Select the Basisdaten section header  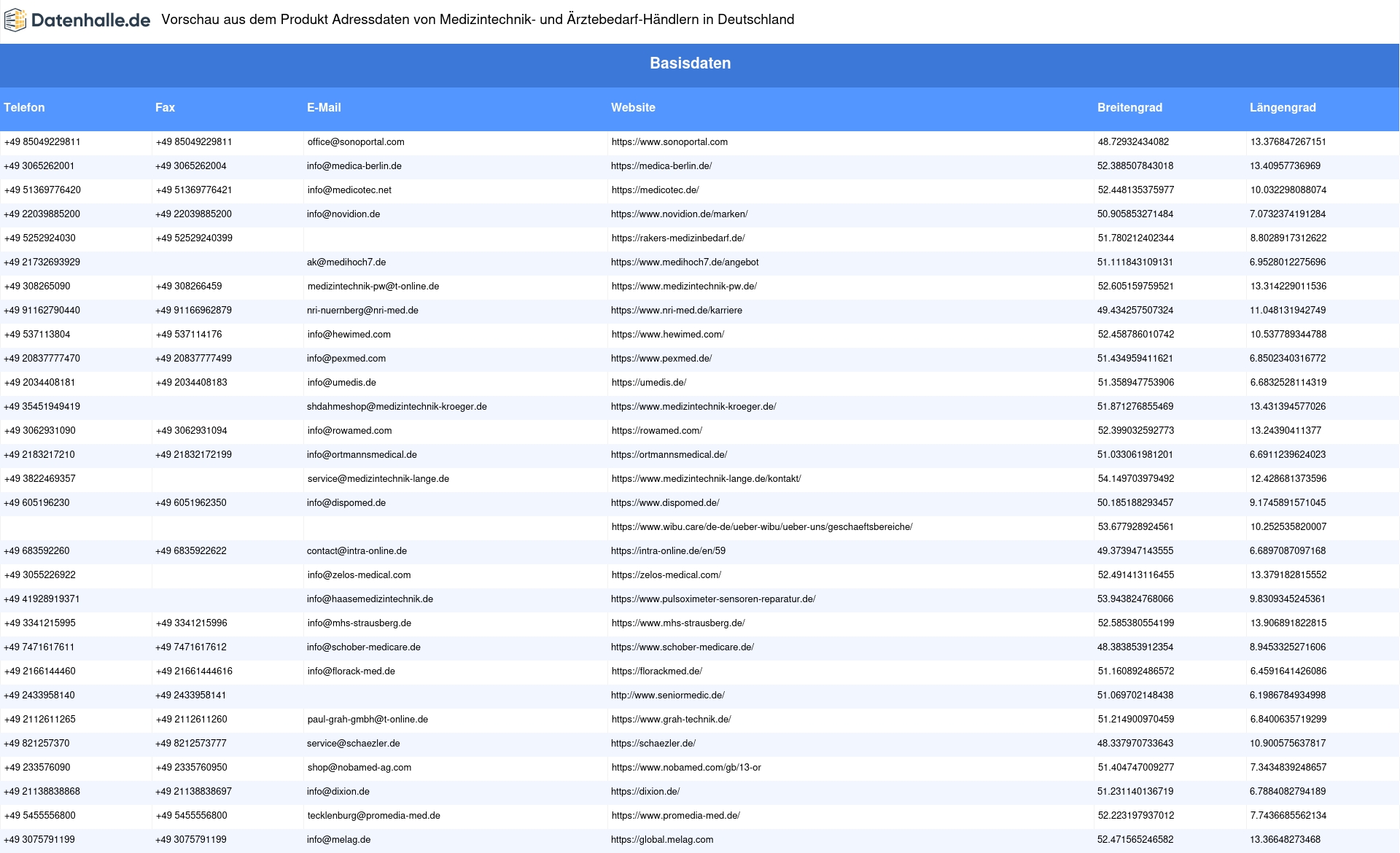coord(691,63)
